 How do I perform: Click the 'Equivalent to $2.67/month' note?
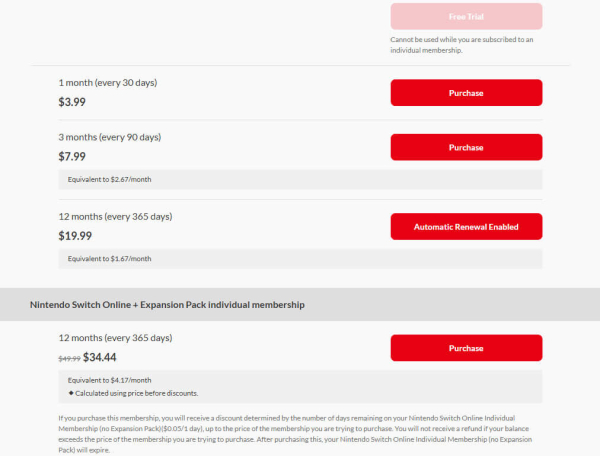click(110, 179)
